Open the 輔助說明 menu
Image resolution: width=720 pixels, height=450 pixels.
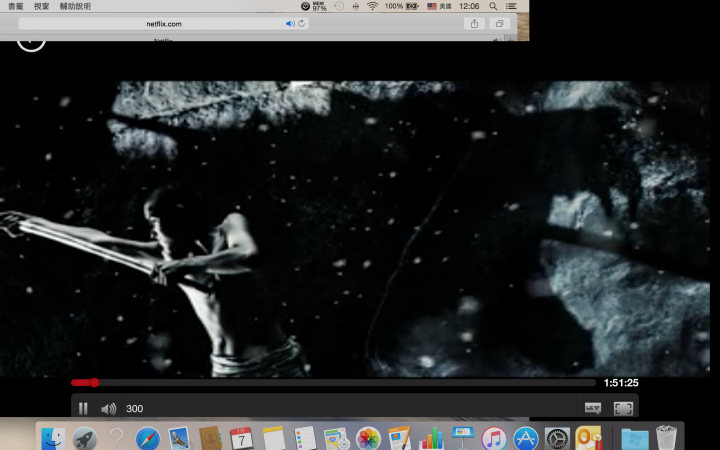coord(75,6)
